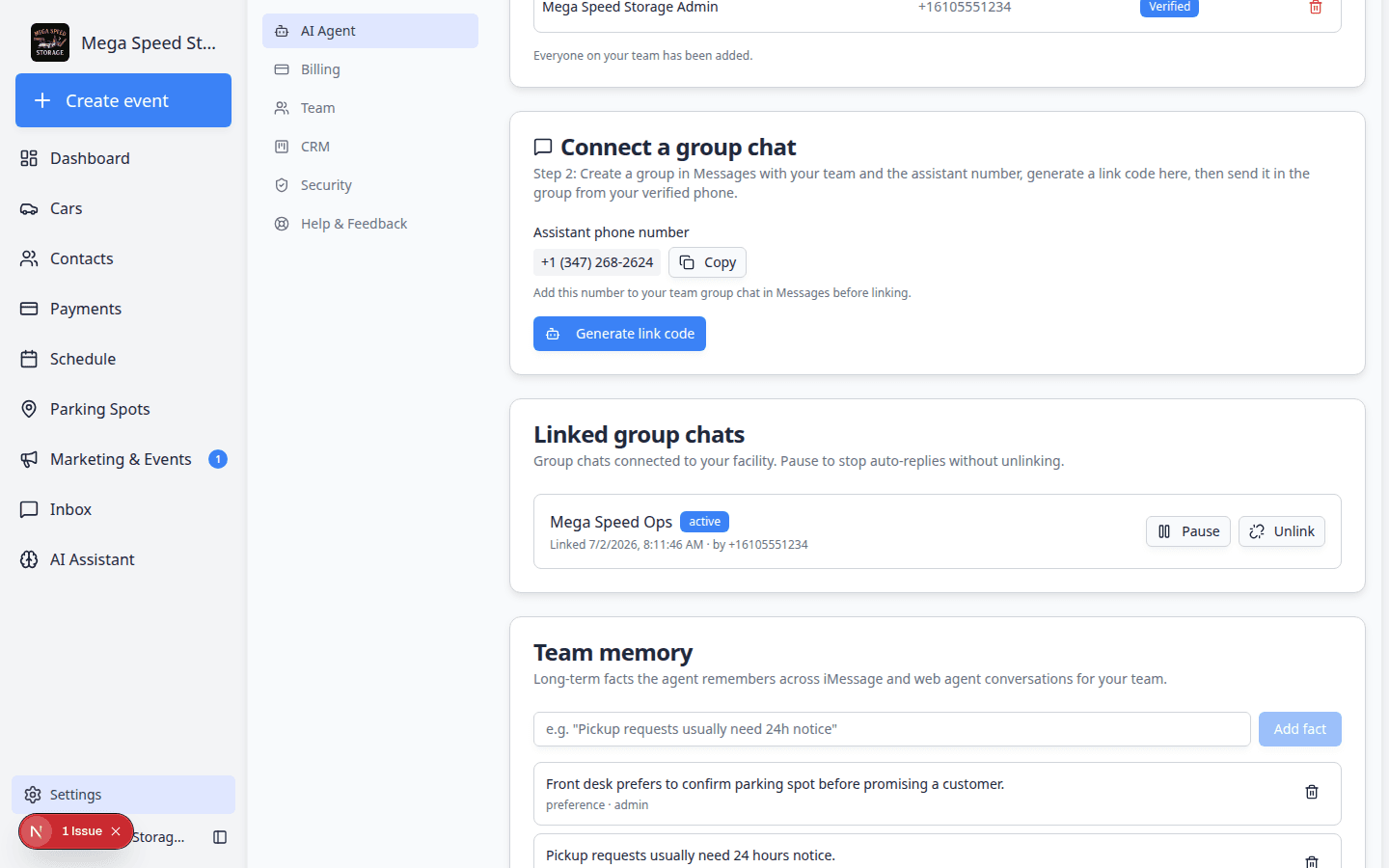This screenshot has width=1389, height=868.
Task: Click the AI Agent robot icon
Action: tap(282, 31)
